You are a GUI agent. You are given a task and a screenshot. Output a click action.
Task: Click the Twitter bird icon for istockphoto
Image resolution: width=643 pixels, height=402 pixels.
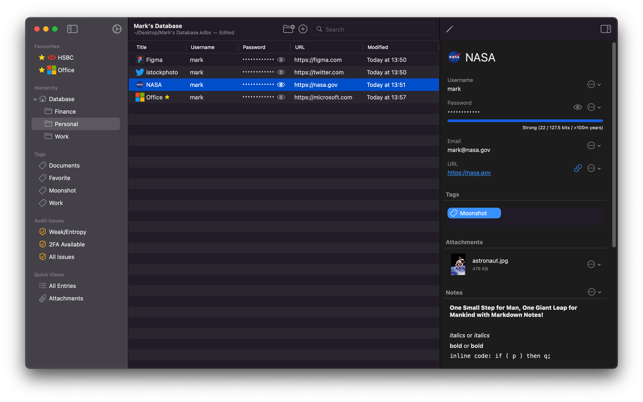click(140, 72)
